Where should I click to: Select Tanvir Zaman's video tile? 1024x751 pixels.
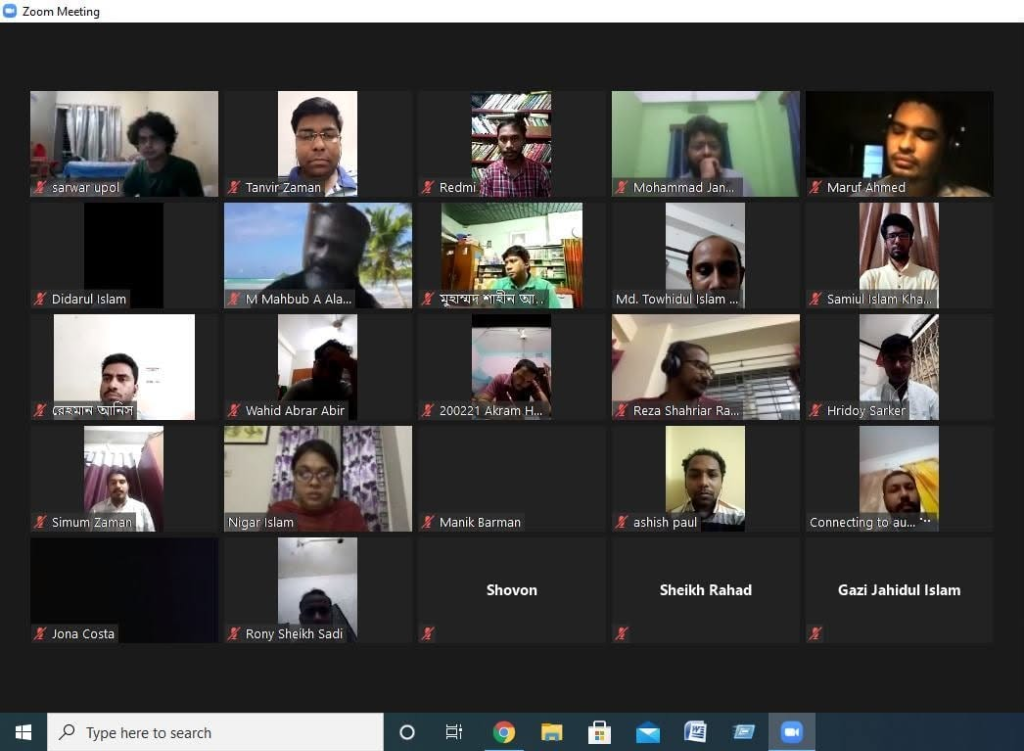coord(318,144)
